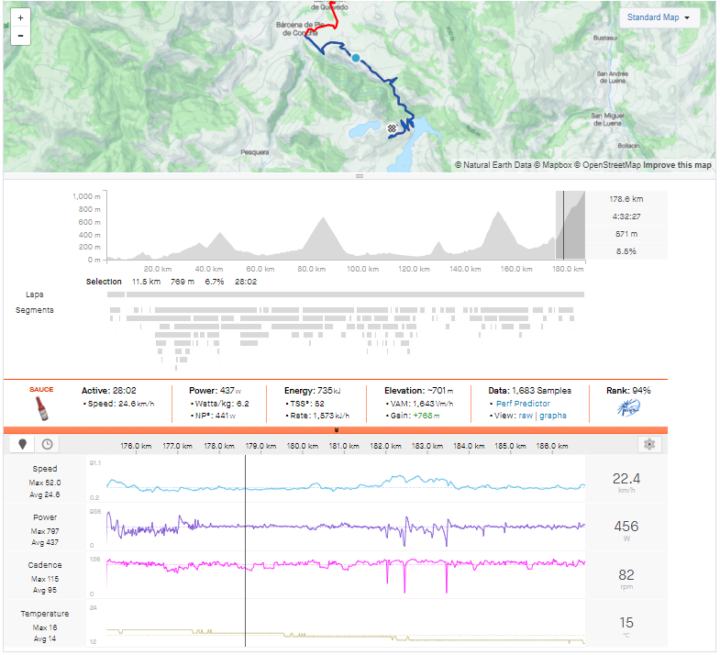This screenshot has height=655, width=720.
Task: Open the OpenStreetMap attribution link
Action: click(x=605, y=165)
